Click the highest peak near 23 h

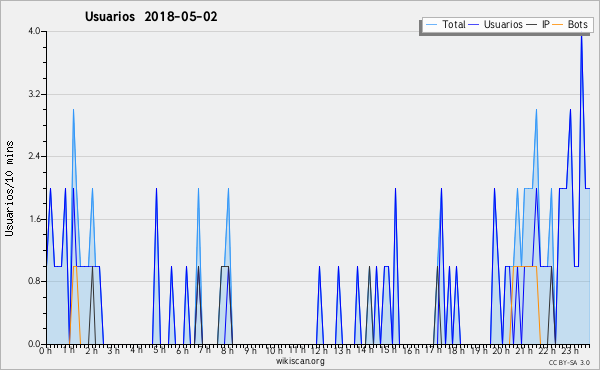[581, 35]
